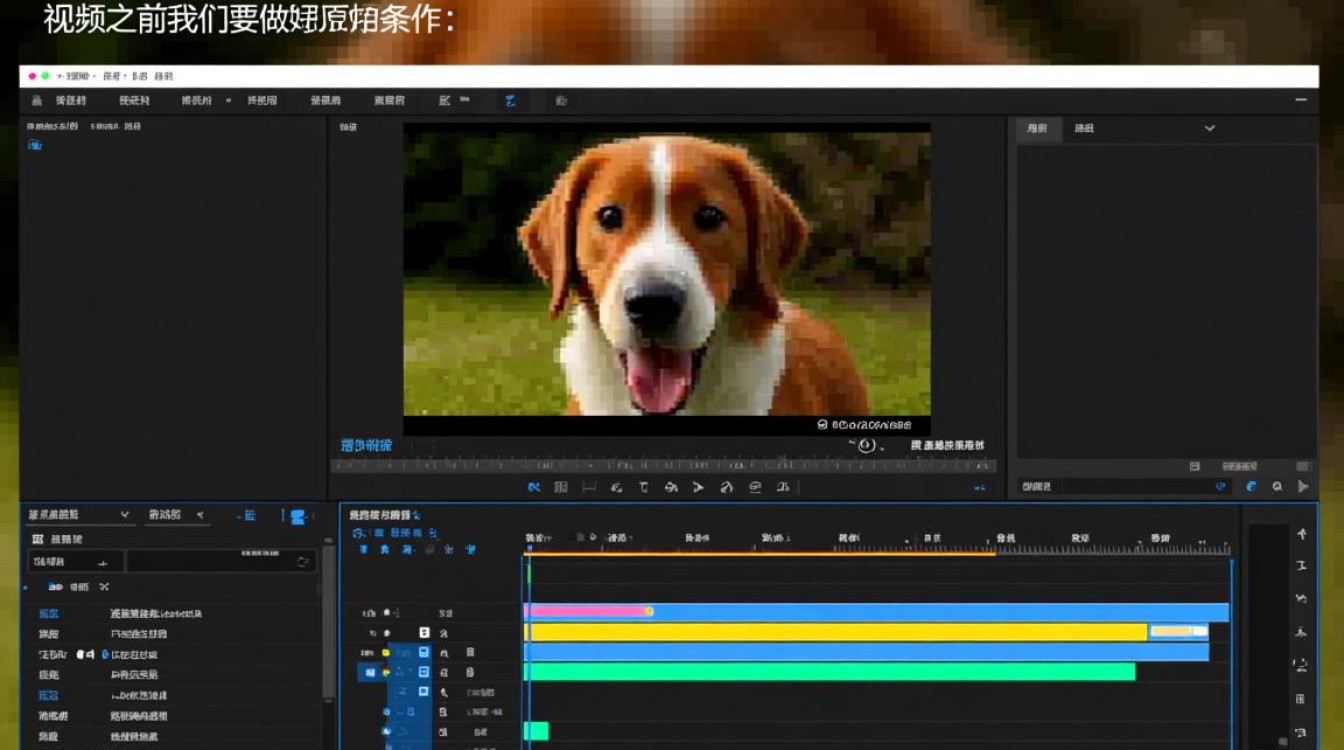The height and width of the screenshot is (750, 1344).
Task: Open the second dropdown in the lower-left panel header
Action: (x=176, y=515)
